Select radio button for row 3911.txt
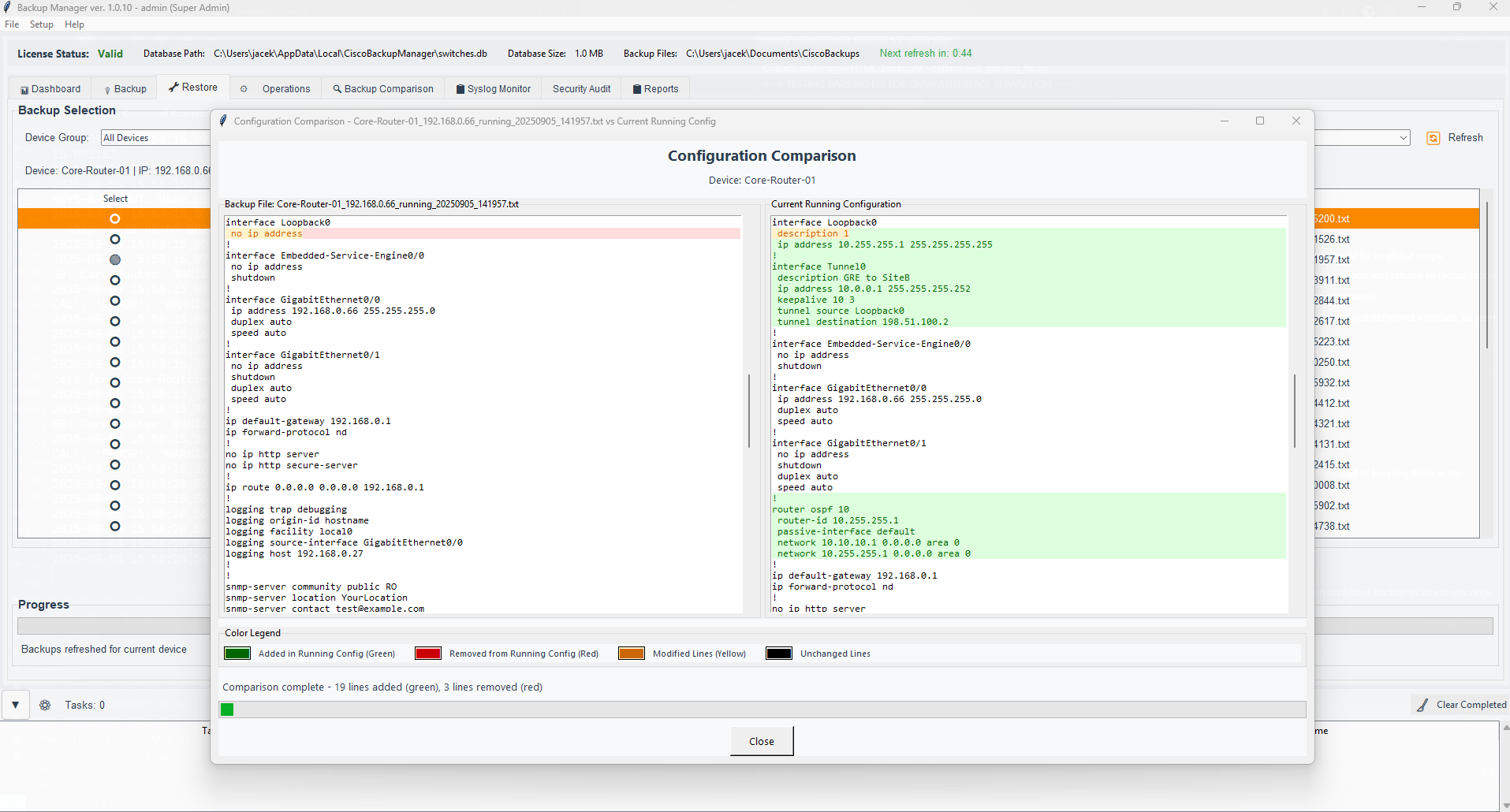Viewport: 1510px width, 812px height. pos(115,280)
